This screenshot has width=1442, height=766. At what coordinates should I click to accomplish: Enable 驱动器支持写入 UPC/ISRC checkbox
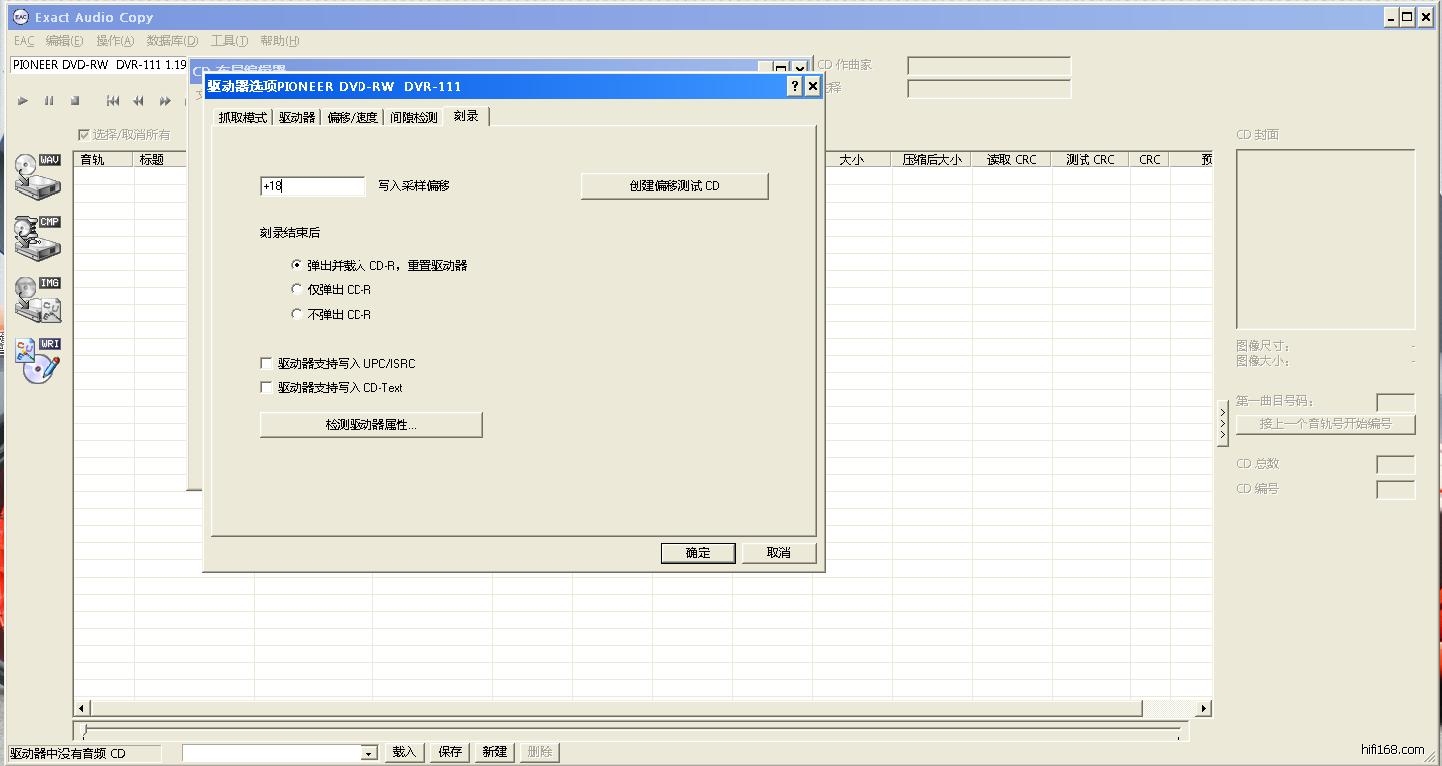(x=267, y=364)
